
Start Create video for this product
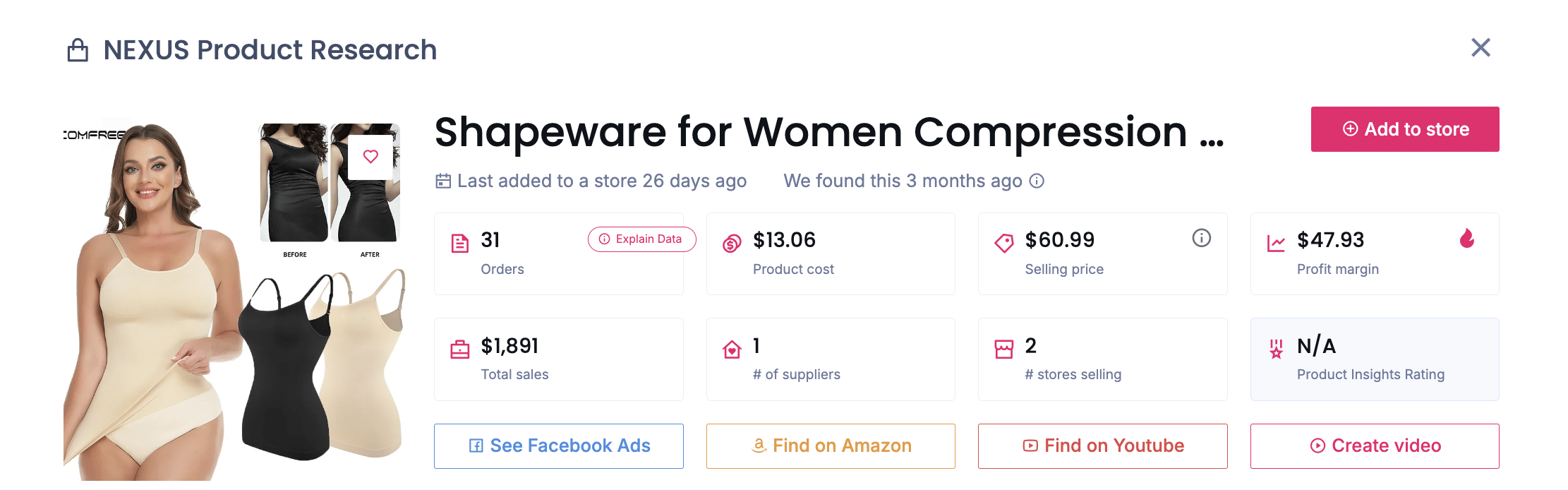(1375, 446)
